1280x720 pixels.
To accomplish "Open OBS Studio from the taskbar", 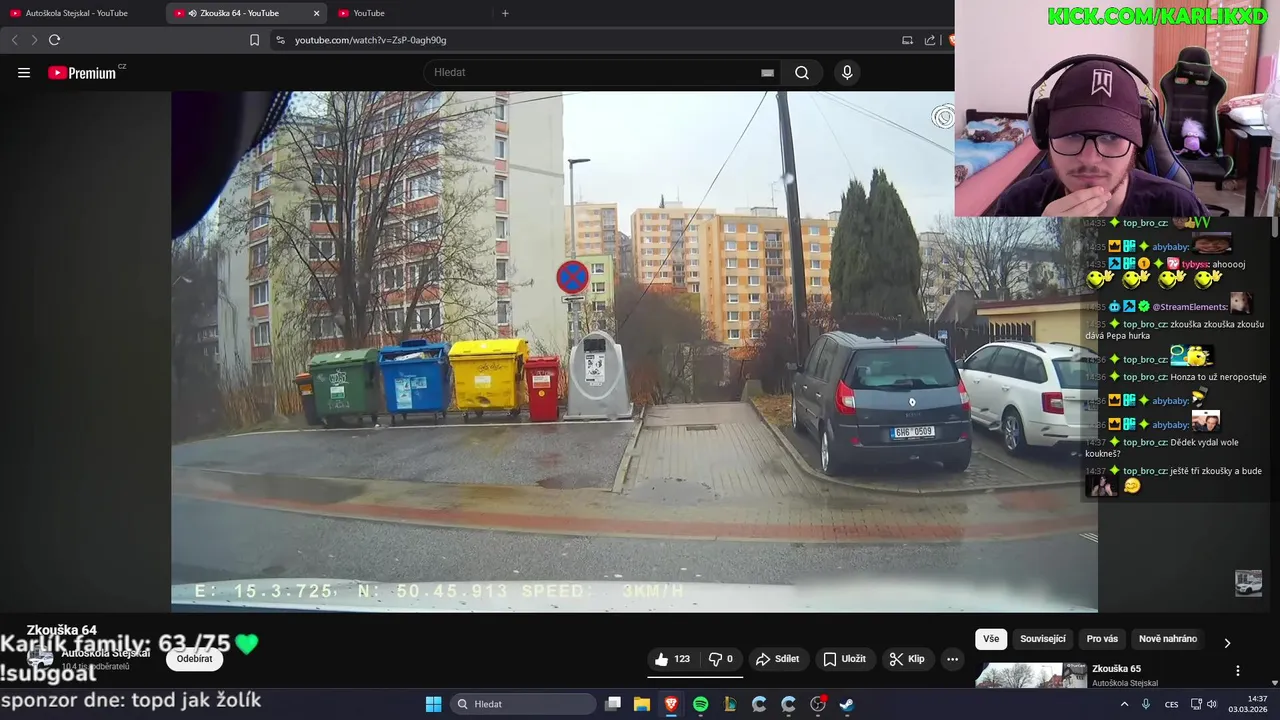I will click(817, 704).
